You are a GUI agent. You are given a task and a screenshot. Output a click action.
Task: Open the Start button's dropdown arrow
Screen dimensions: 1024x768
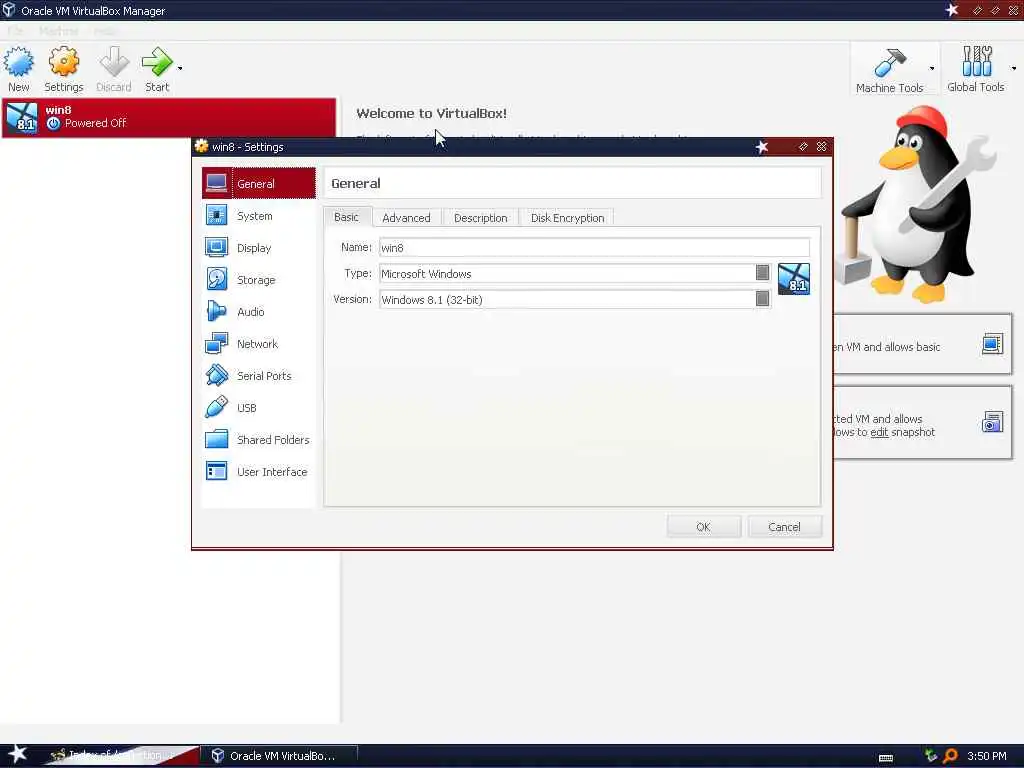point(180,68)
